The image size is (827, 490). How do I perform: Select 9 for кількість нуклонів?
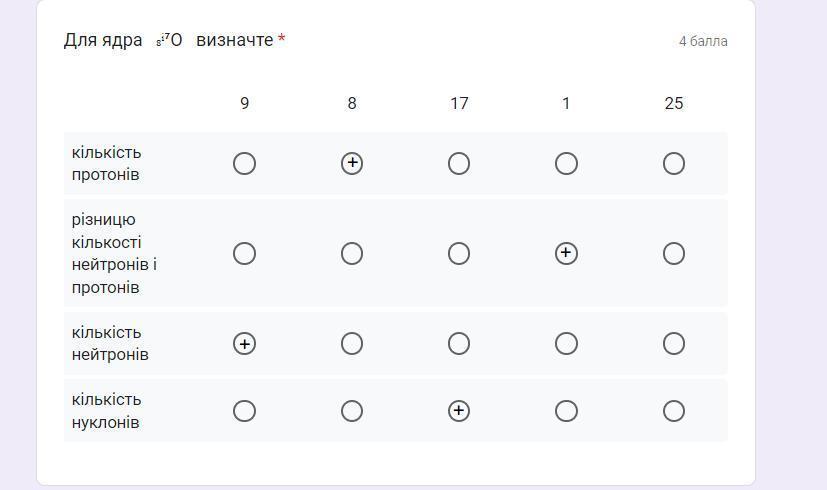click(244, 411)
